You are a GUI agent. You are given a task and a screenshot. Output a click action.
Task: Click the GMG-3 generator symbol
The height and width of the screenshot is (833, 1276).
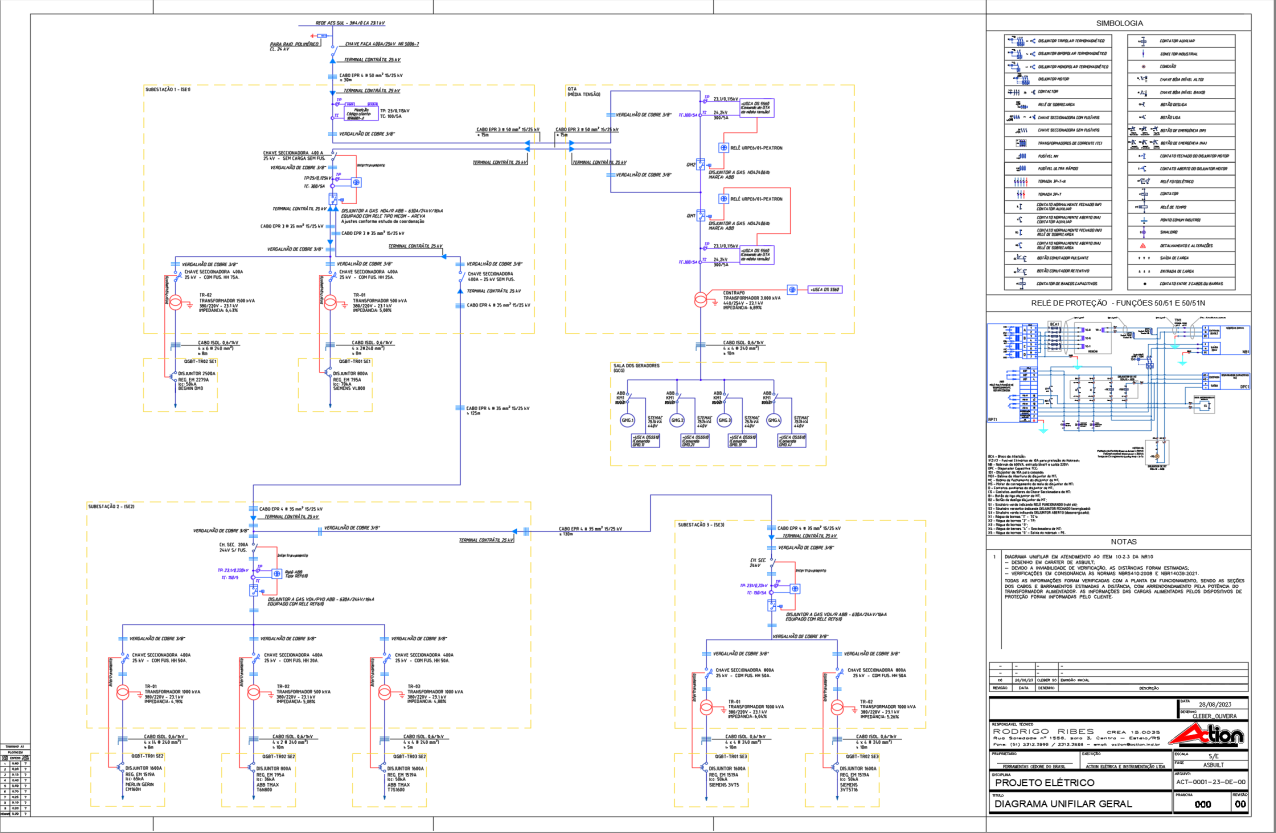pyautogui.click(x=725, y=420)
